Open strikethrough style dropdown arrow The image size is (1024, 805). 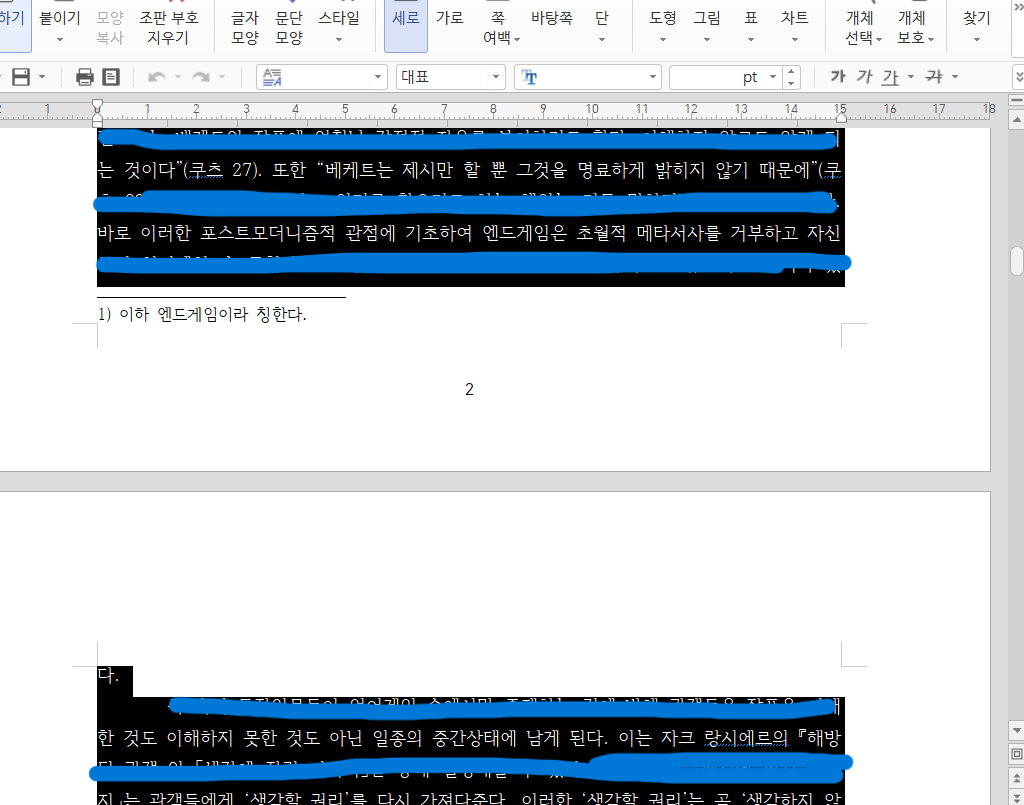pyautogui.click(x=955, y=77)
